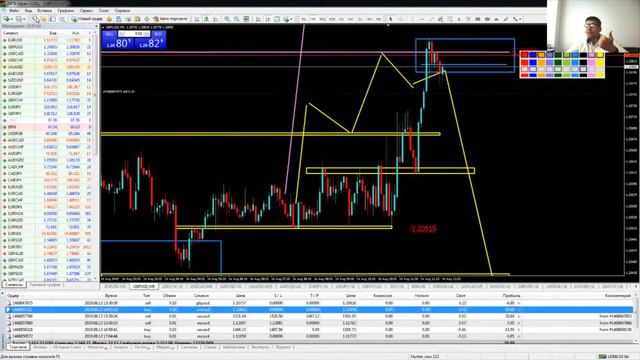Image resolution: width=640 pixels, height=360 pixels.
Task: Click the Profiles toolbar icon
Action: pos(19,19)
